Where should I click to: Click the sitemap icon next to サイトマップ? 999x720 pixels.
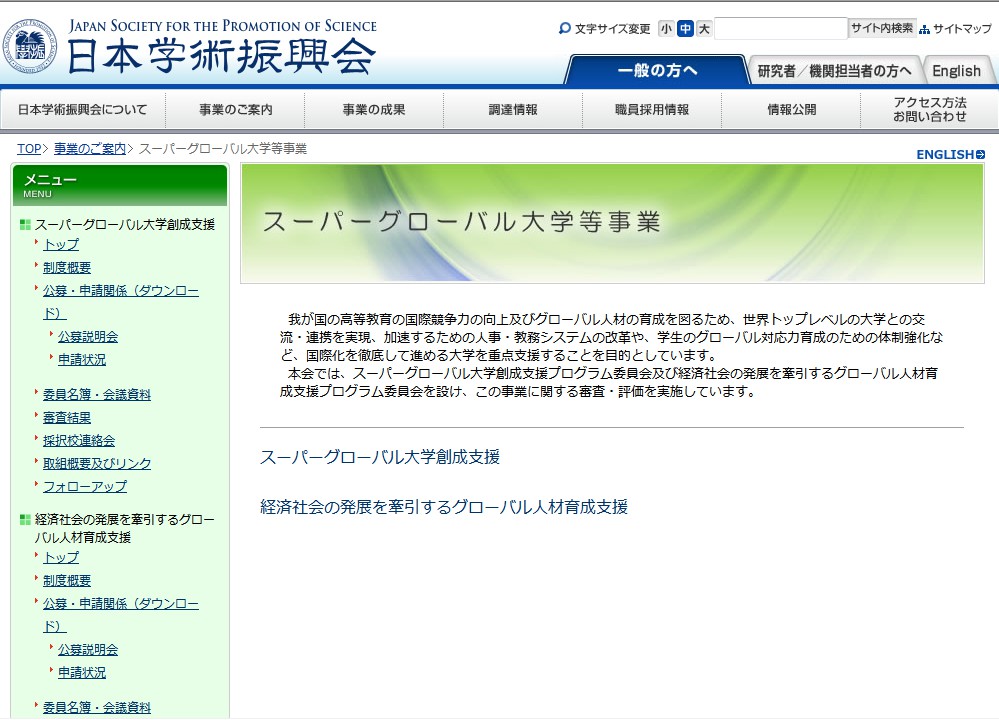click(x=924, y=29)
